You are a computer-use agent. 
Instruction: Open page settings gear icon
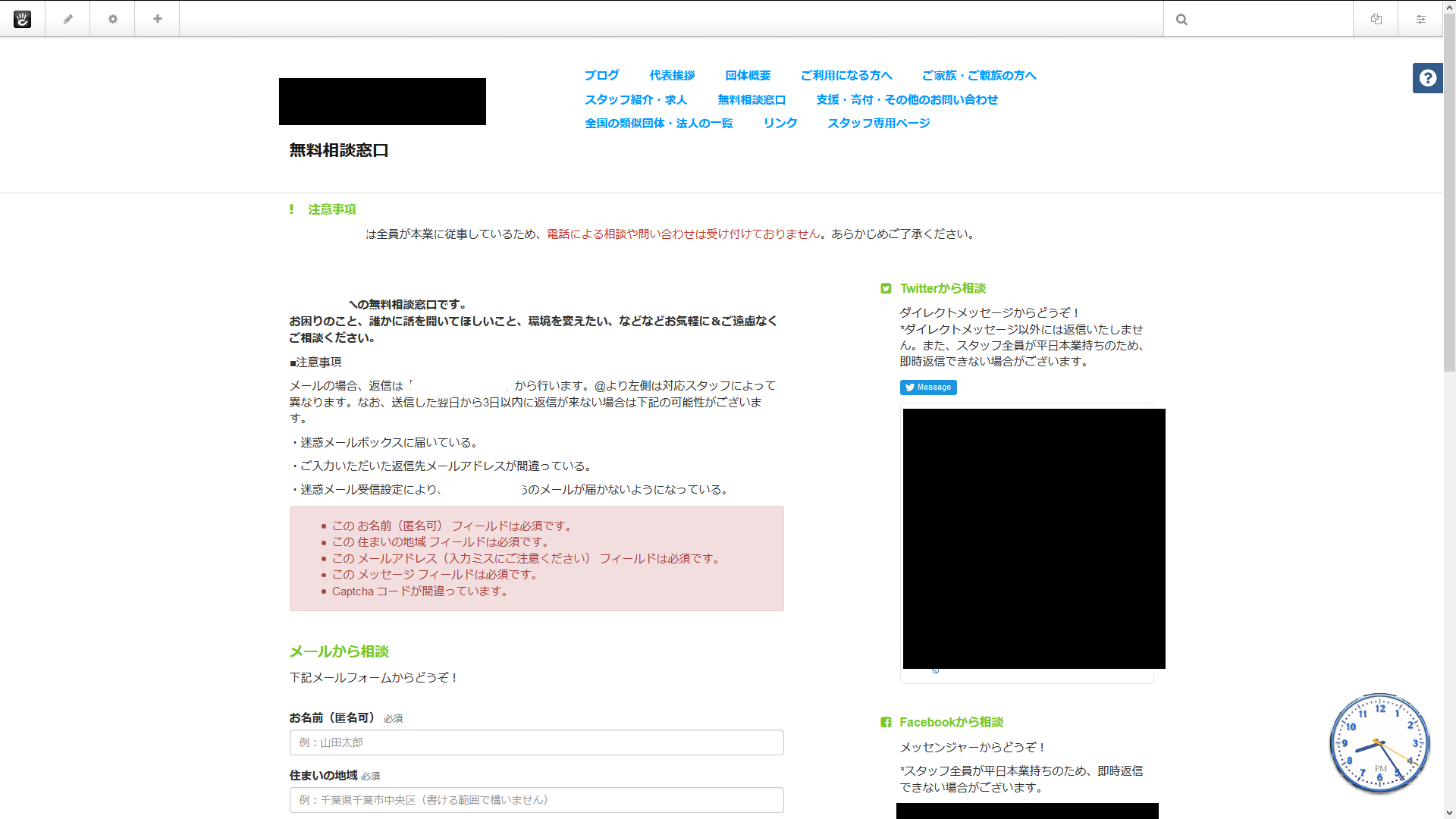coord(112,19)
